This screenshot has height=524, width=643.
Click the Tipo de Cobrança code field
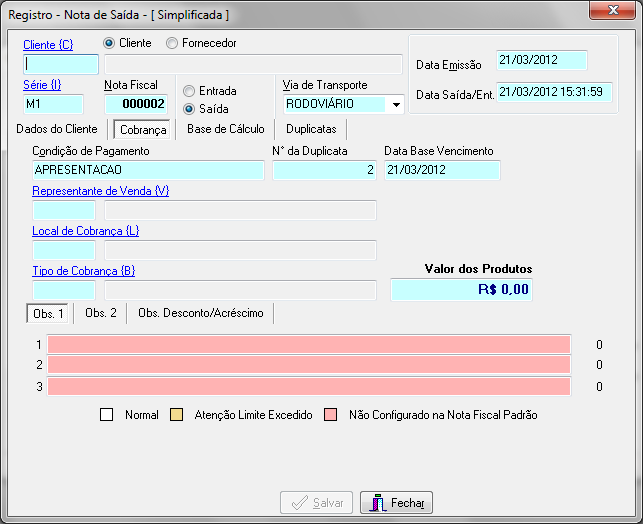click(64, 290)
